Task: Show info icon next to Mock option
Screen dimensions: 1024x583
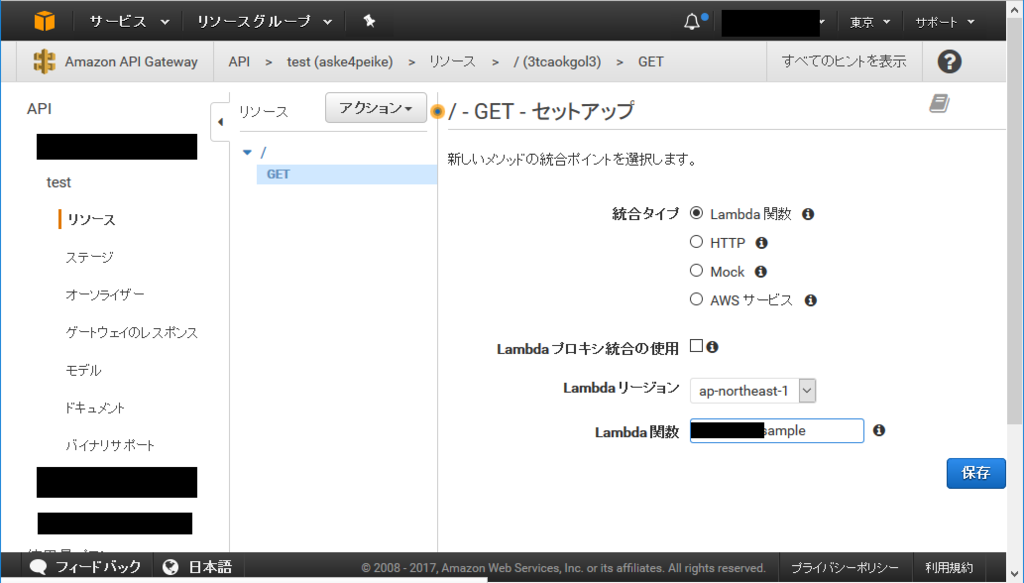Action: 760,272
